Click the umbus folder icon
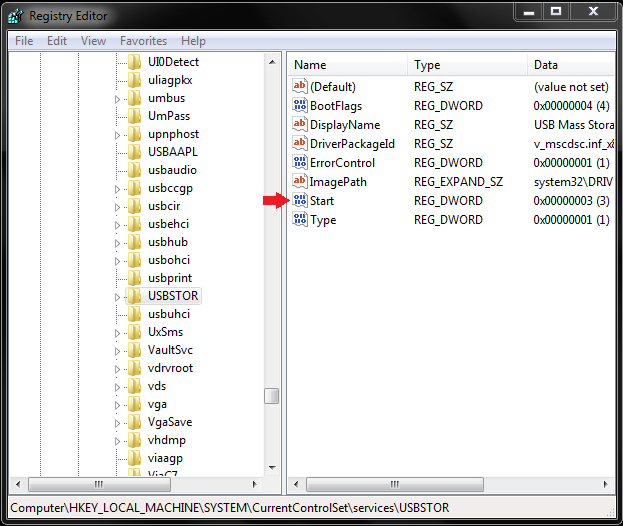The image size is (623, 526). 134,98
